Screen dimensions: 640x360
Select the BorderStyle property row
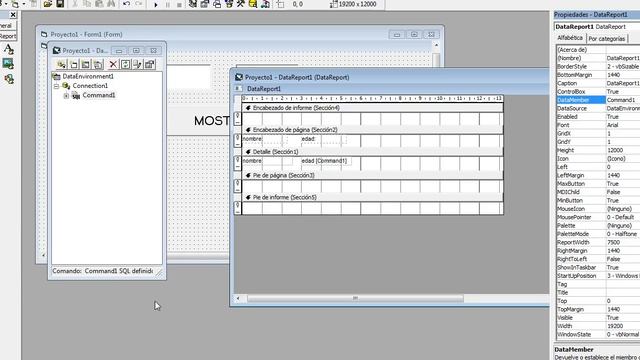(598, 67)
